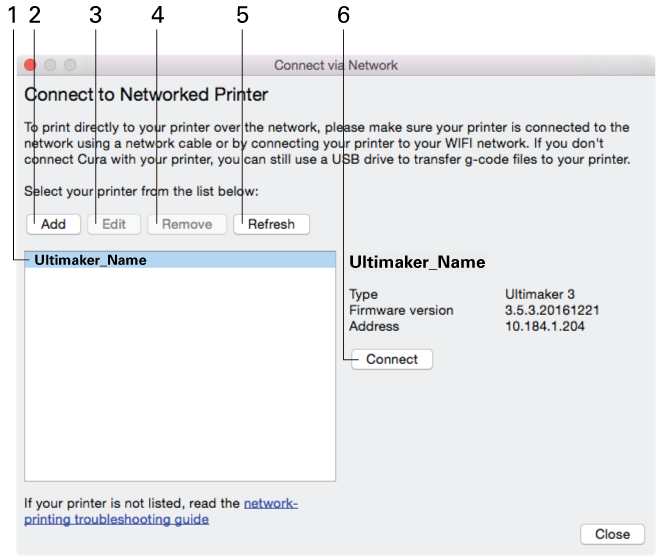This screenshot has width=660, height=560.
Task: Click the Address label
Action: pos(374,326)
